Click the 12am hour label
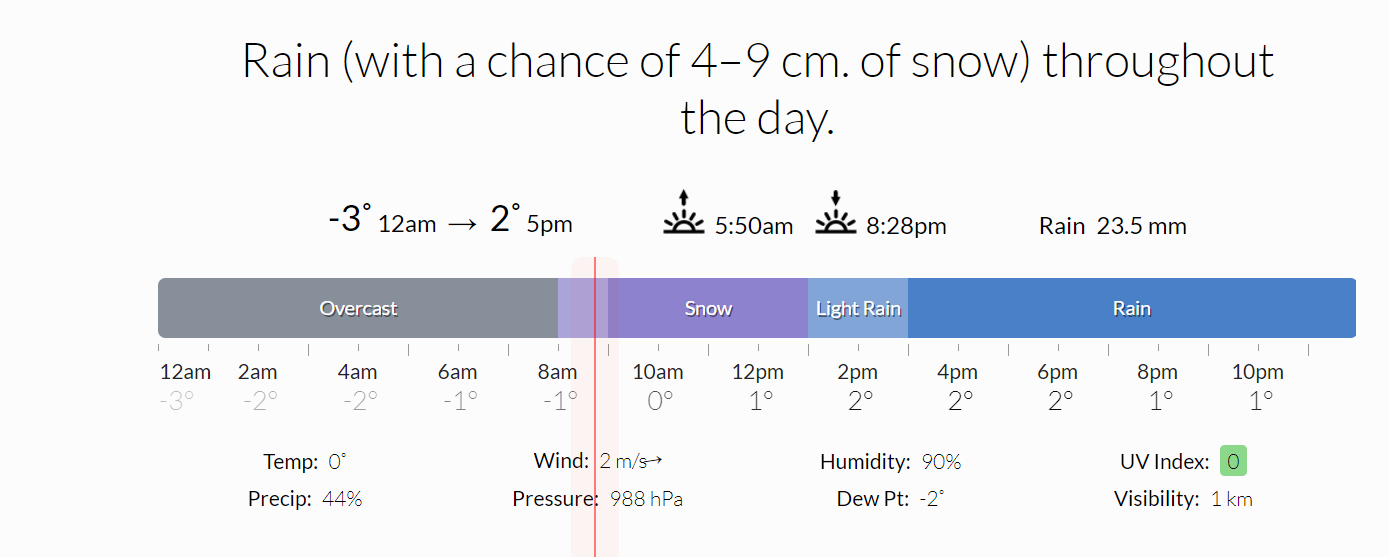 (x=185, y=372)
